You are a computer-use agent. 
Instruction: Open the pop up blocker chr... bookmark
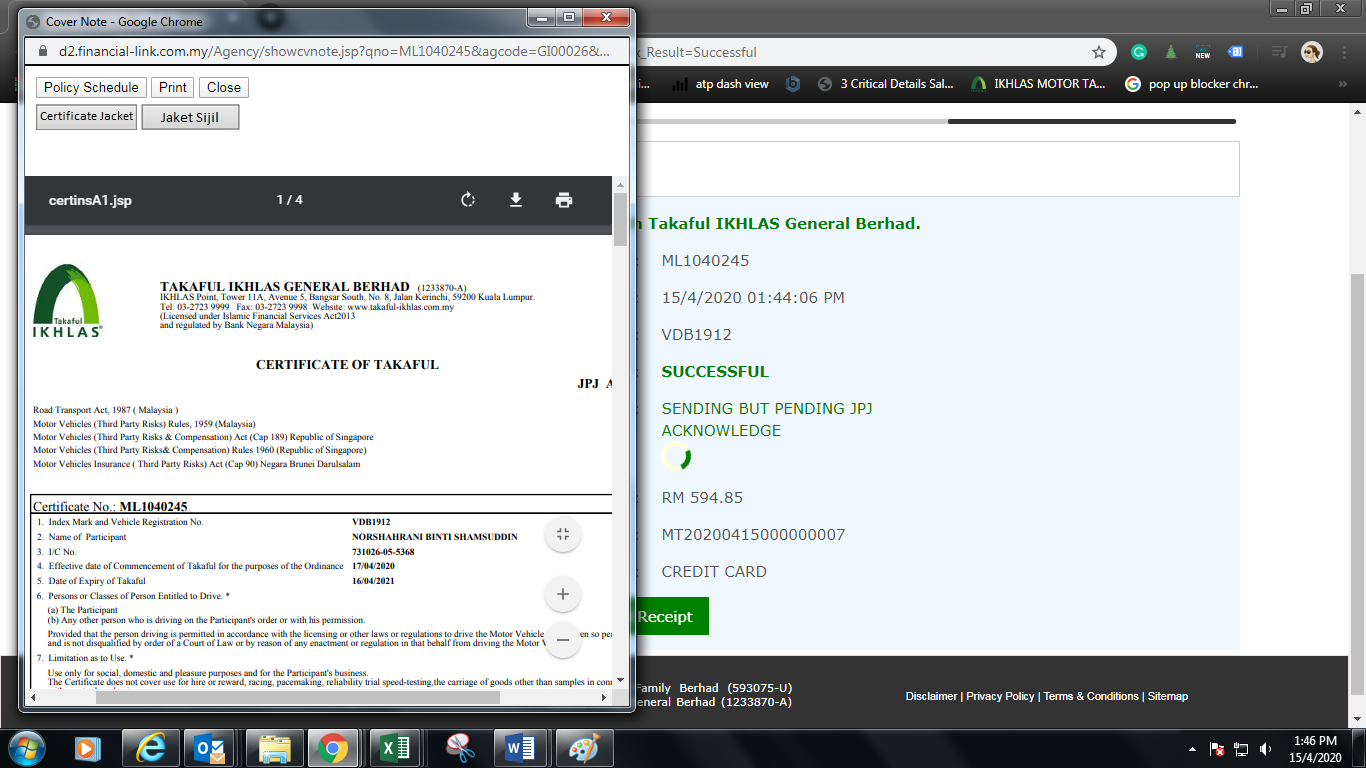coord(1192,84)
